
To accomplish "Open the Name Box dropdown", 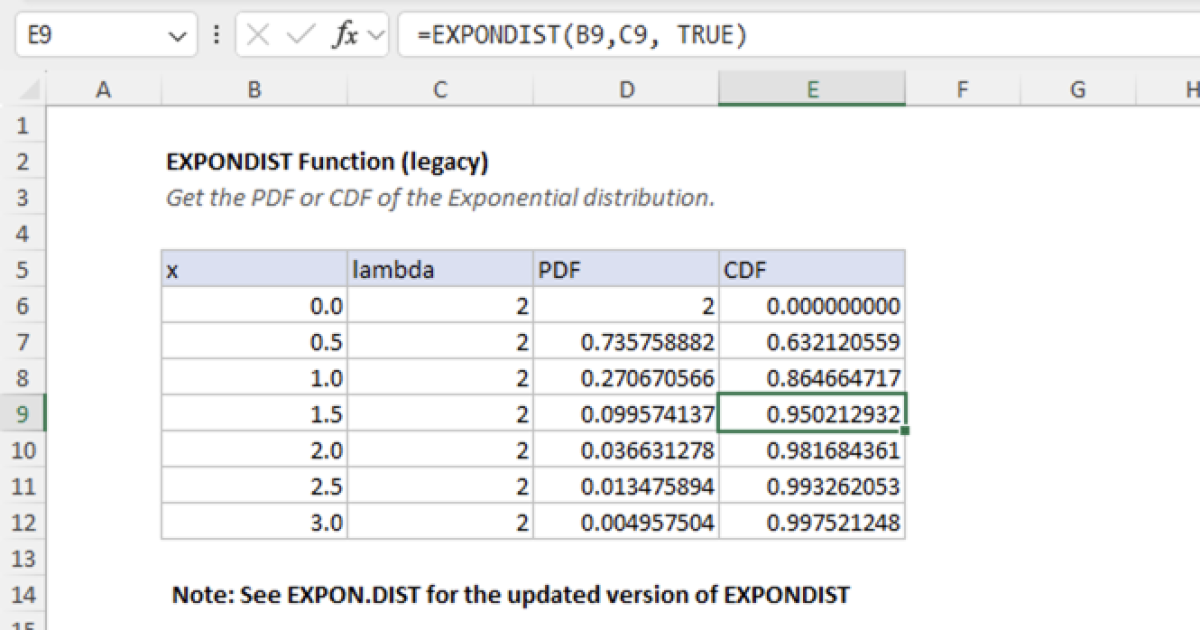I will [178, 34].
